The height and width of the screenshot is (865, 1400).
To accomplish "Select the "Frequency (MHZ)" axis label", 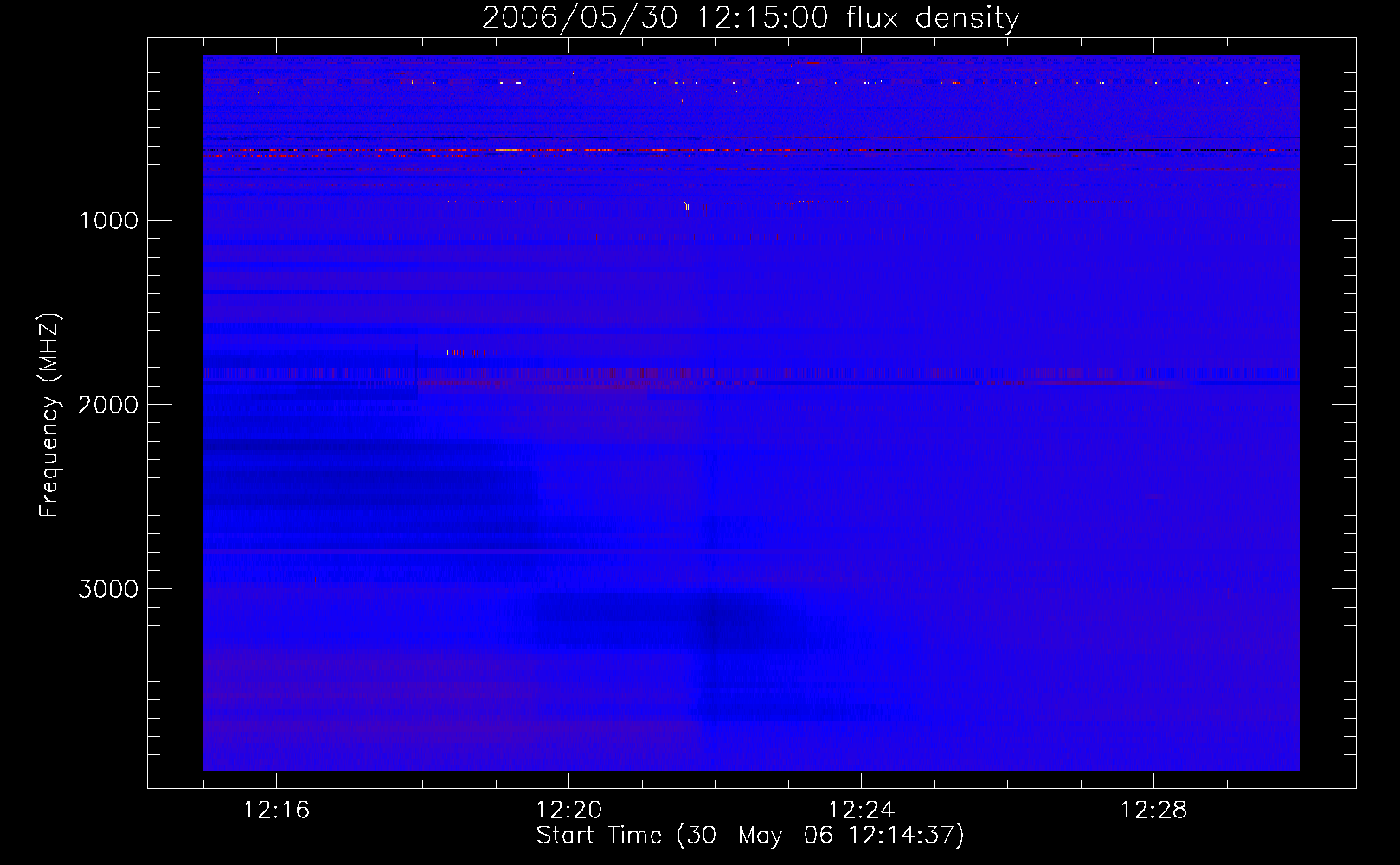I will pyautogui.click(x=50, y=415).
